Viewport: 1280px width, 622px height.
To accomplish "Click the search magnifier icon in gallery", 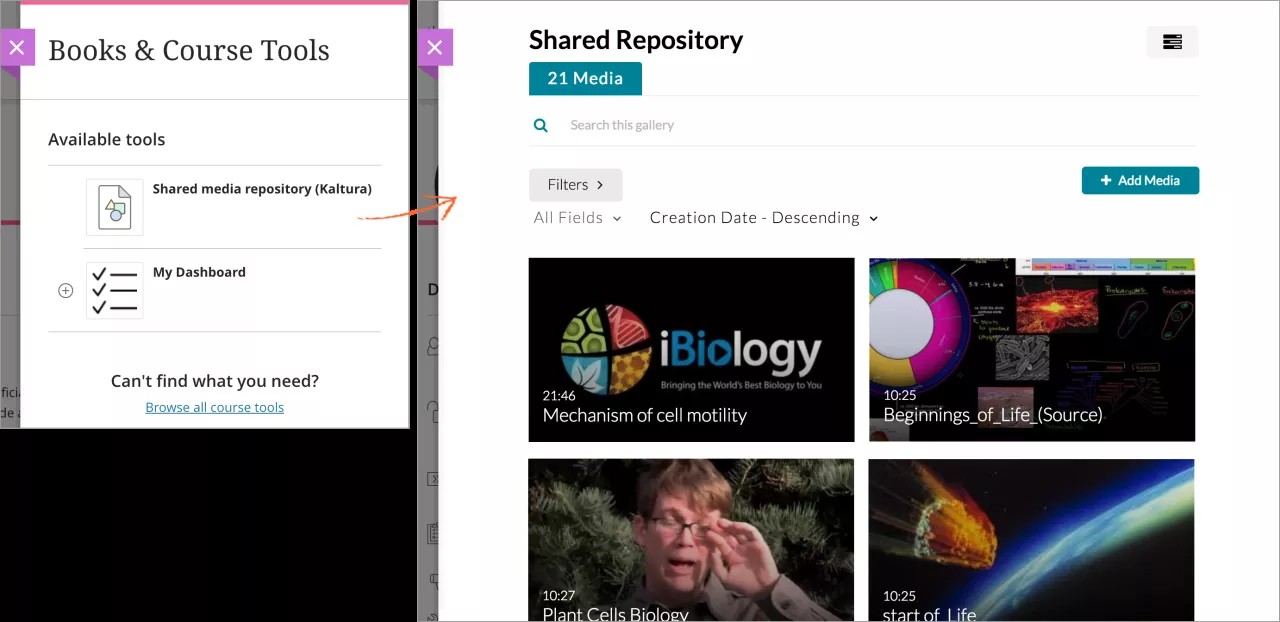I will point(541,126).
